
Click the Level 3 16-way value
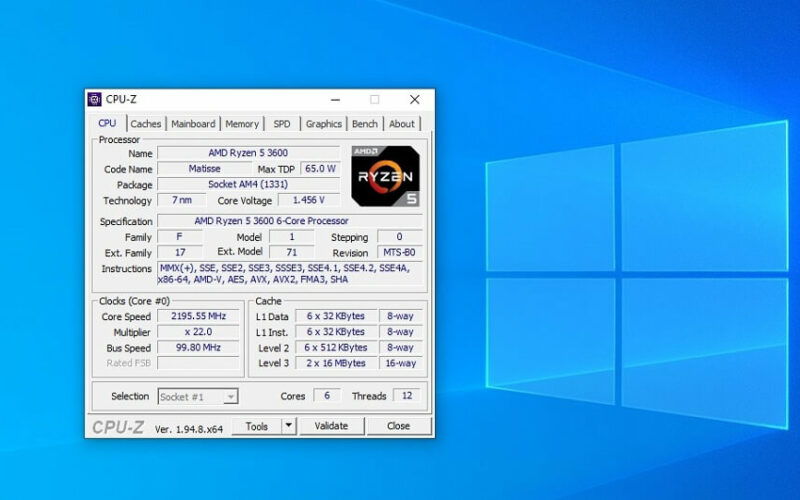[x=401, y=363]
